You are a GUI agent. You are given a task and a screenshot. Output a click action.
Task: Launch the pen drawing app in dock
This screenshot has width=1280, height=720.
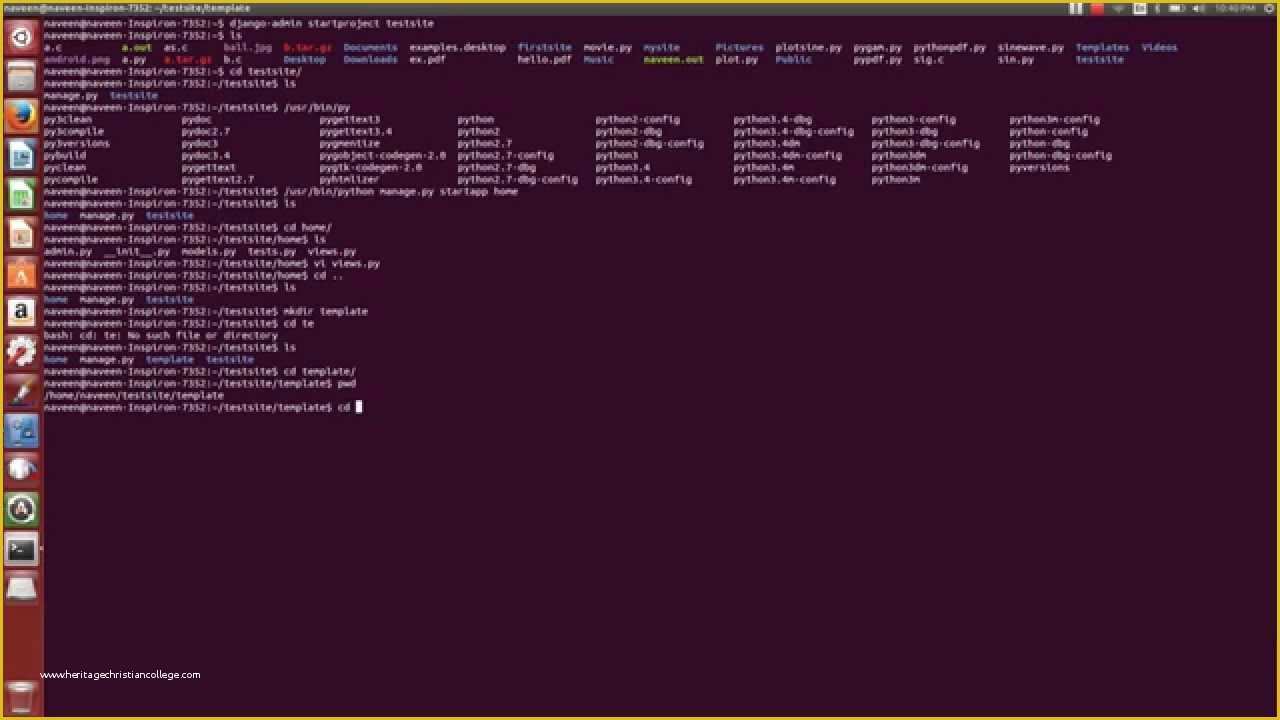point(21,391)
